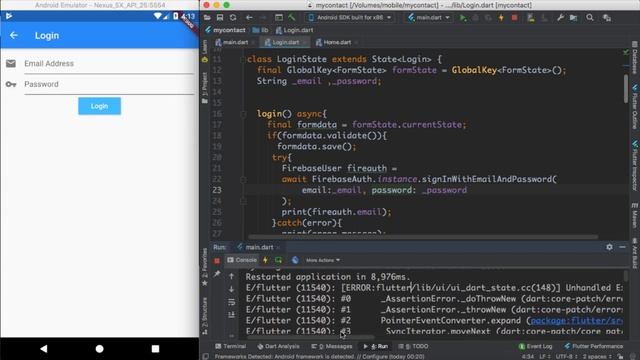Open the Structure side panel
The image size is (640, 360).
(205, 316)
